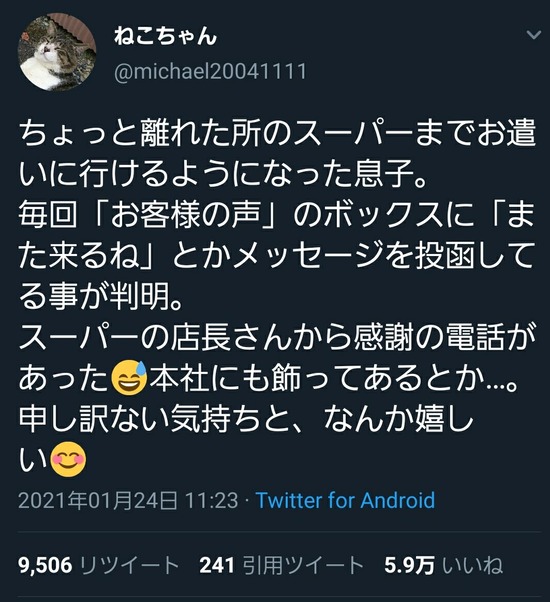Viewport: 550px width, 602px height.
Task: Click the 241 quote tweet number
Action: point(217,566)
